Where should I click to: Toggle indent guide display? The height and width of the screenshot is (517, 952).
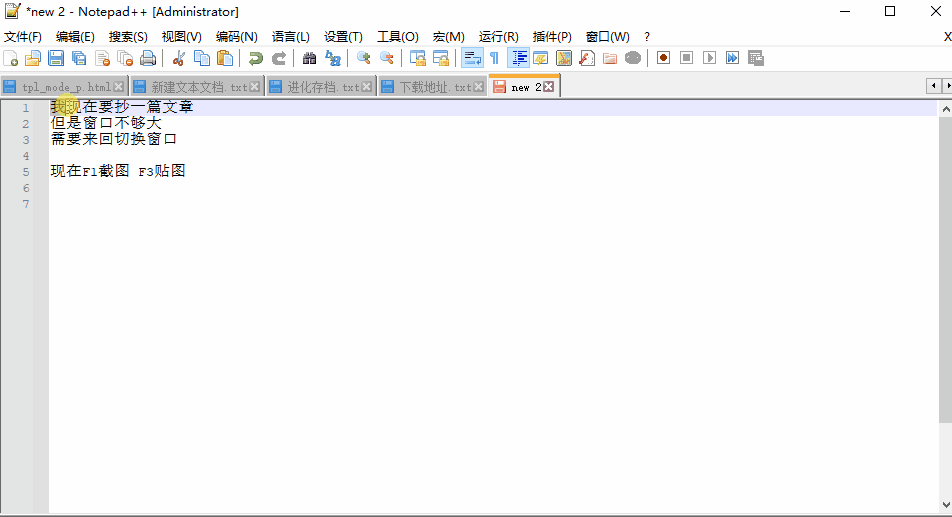point(518,58)
